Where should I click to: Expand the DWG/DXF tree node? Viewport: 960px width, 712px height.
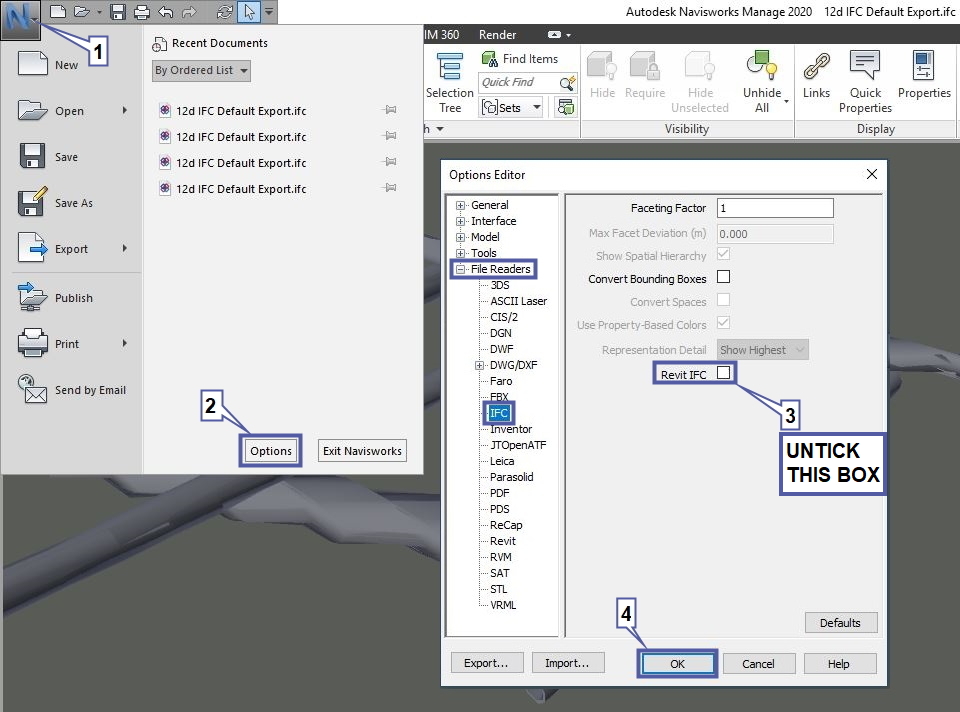pos(480,365)
